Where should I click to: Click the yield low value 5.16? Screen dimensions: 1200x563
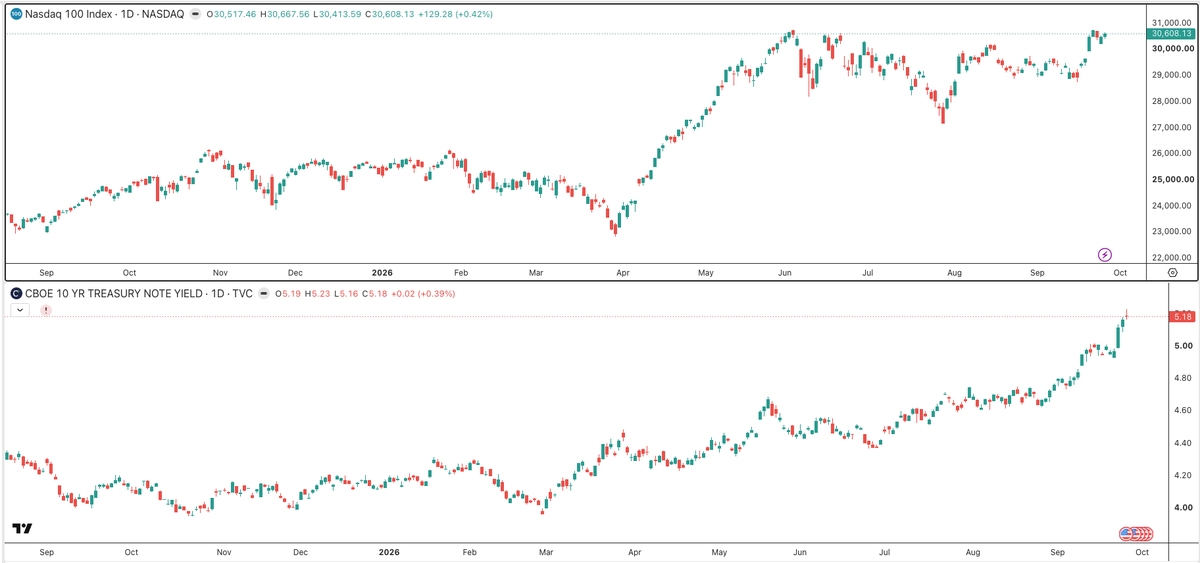pyautogui.click(x=350, y=294)
